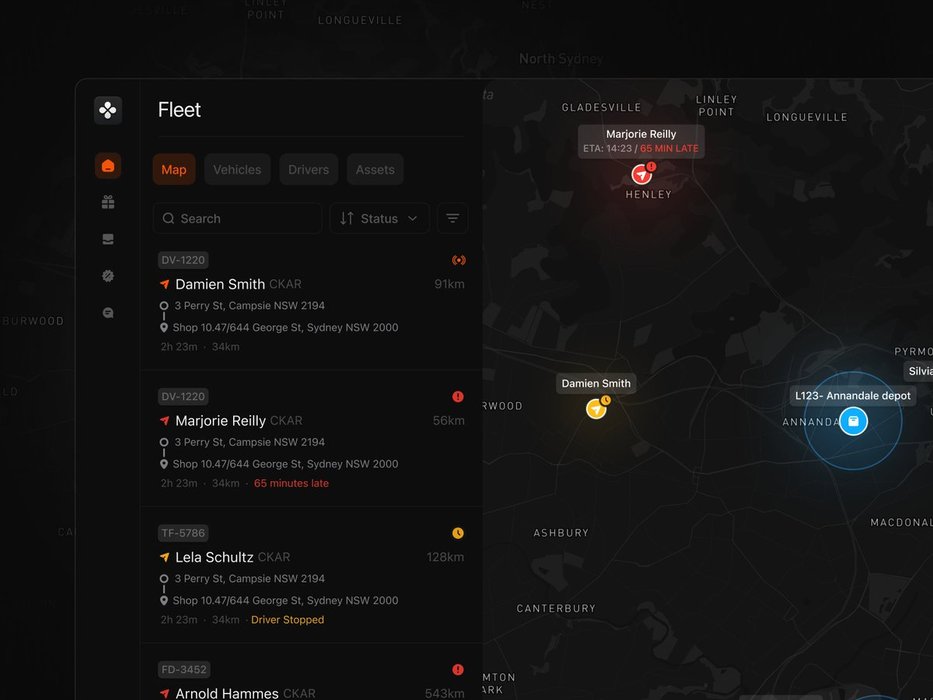Click red alert icon on Marjorie Reilly card
Screen dimensions: 933x700
(458, 396)
